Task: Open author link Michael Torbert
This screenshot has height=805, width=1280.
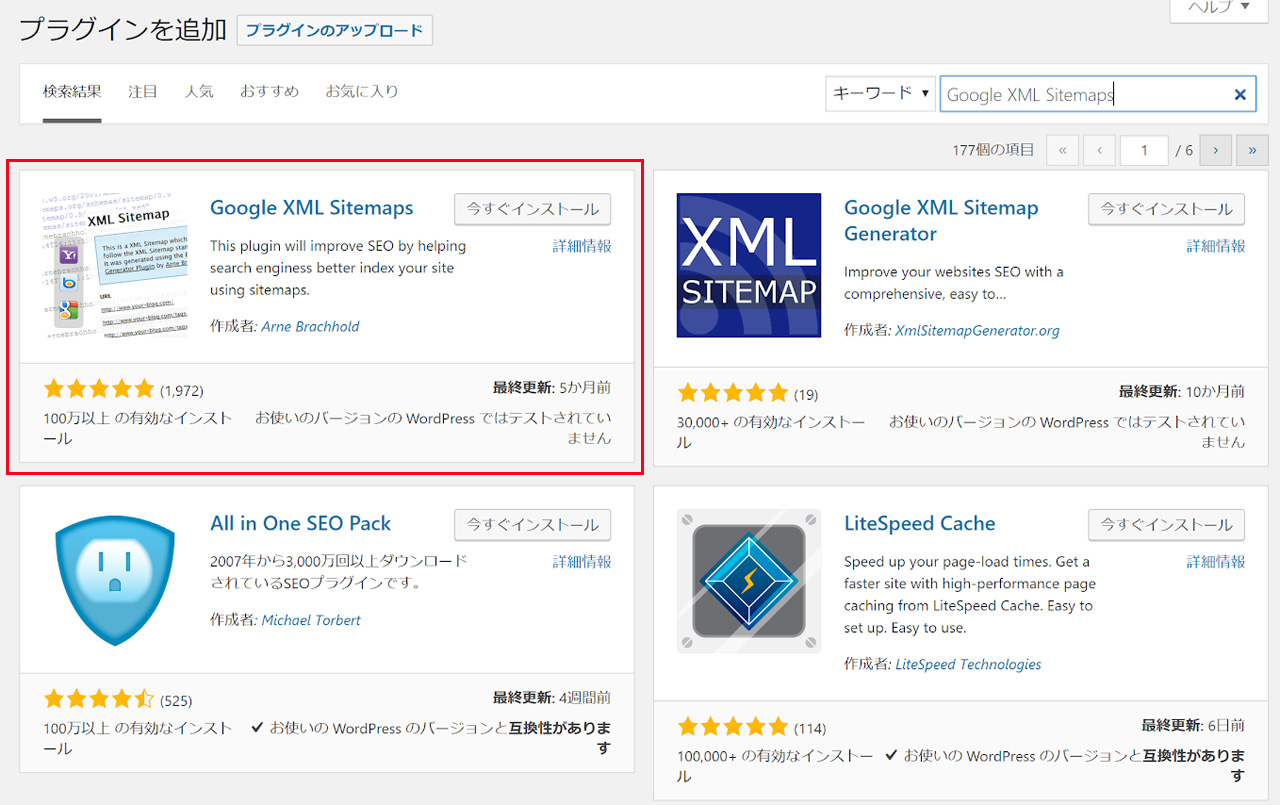Action: click(311, 620)
